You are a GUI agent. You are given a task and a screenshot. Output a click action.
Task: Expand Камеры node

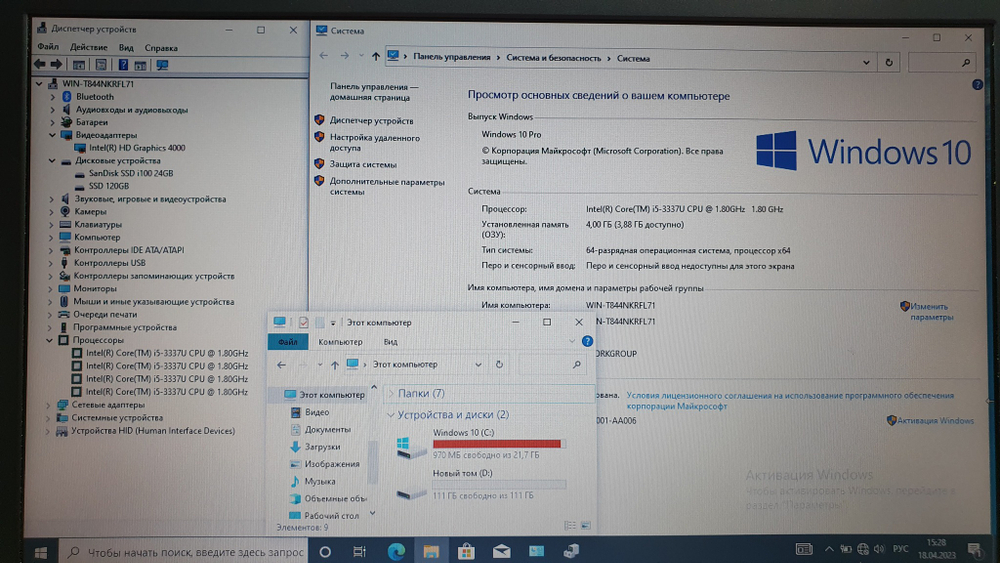pyautogui.click(x=52, y=212)
